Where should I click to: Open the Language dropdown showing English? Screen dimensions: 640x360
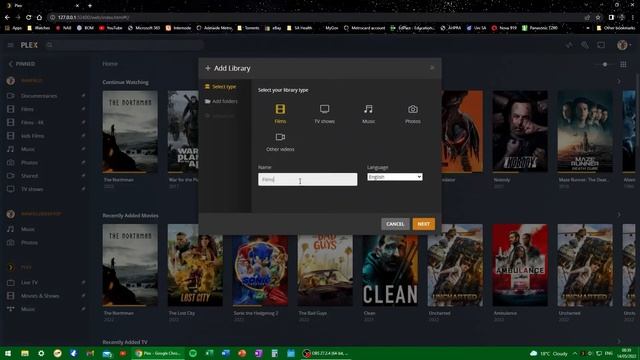click(395, 177)
